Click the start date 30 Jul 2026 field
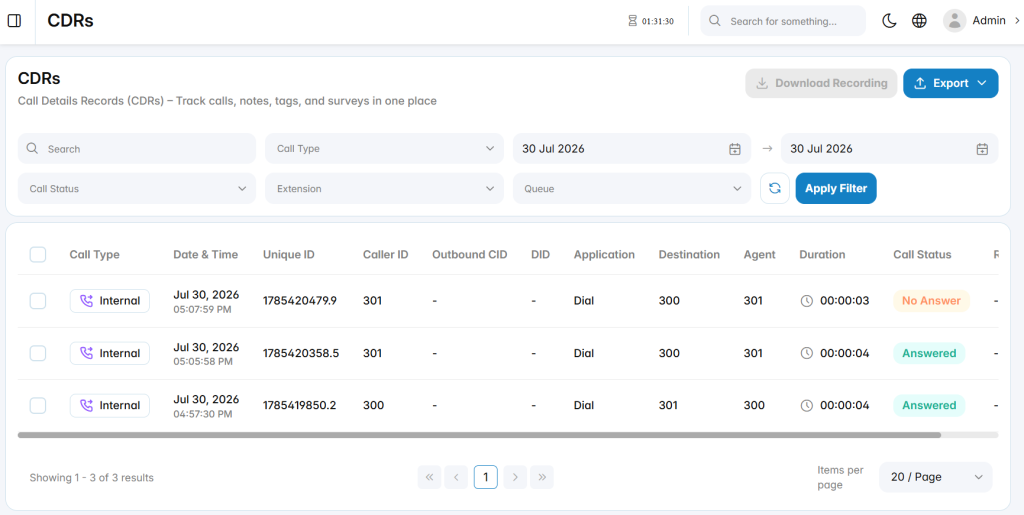Image resolution: width=1024 pixels, height=515 pixels. [632, 148]
